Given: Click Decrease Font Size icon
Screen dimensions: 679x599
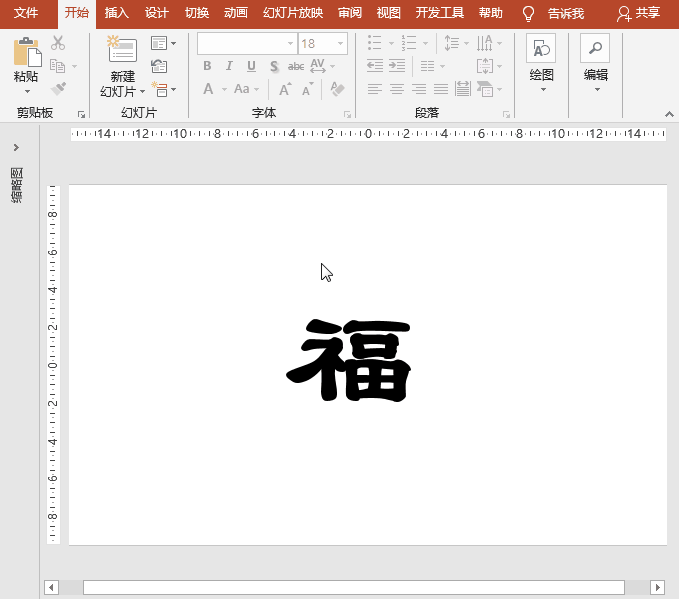Looking at the screenshot, I should [308, 89].
